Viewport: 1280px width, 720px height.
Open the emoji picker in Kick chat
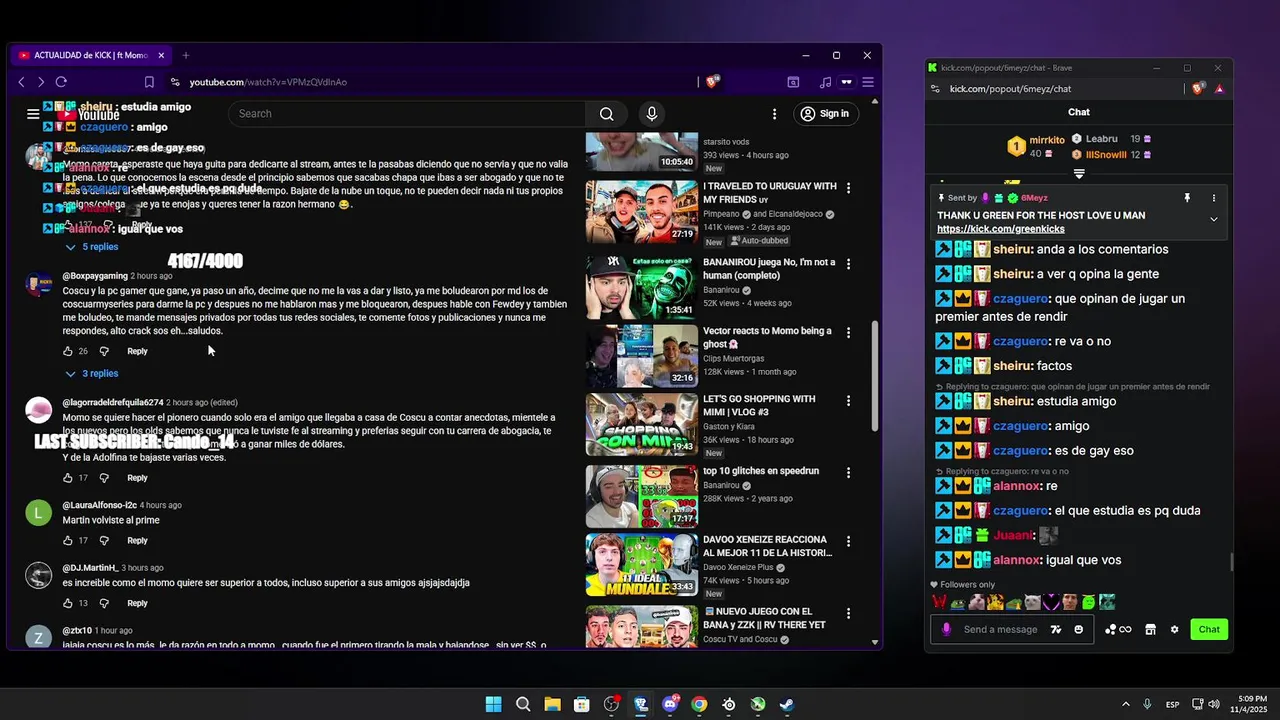click(x=1079, y=630)
